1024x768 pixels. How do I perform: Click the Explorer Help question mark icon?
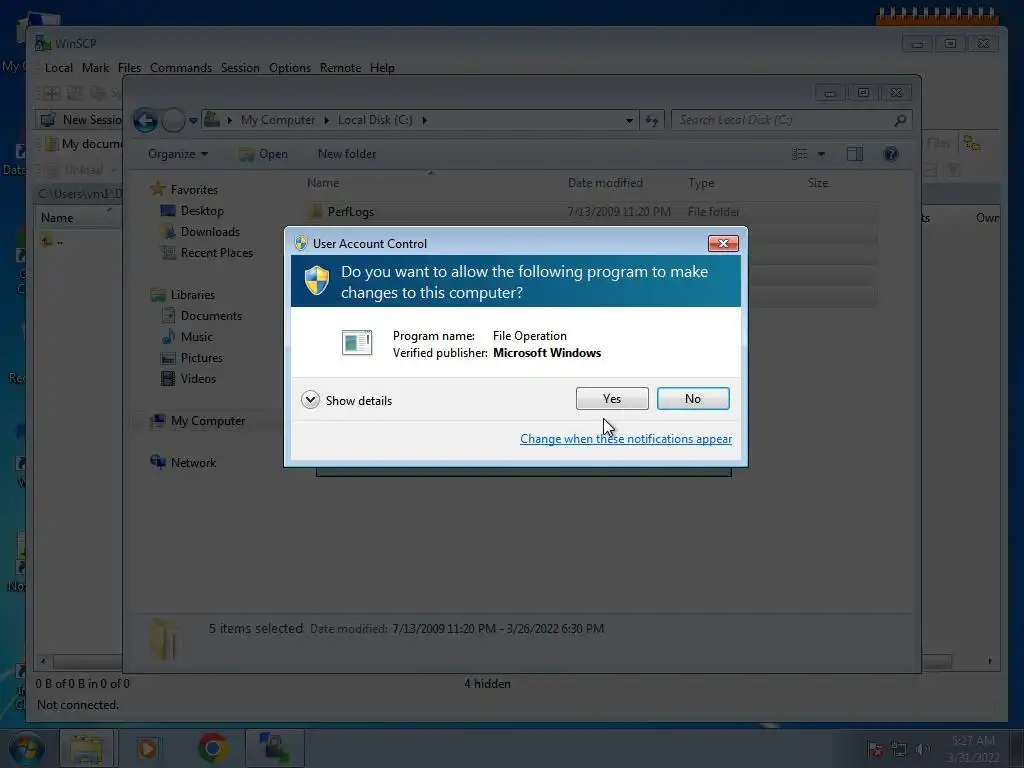[x=891, y=154]
